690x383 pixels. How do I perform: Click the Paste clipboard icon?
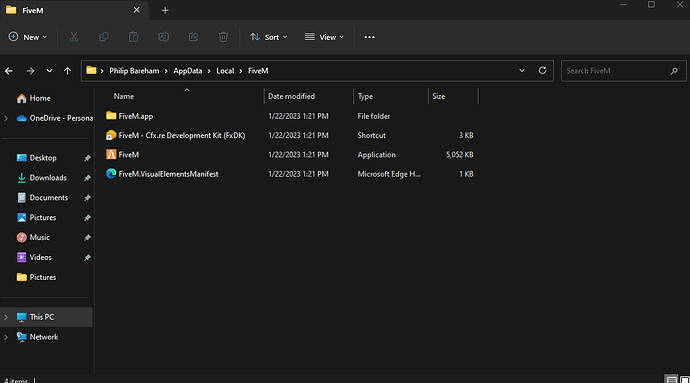pos(133,37)
